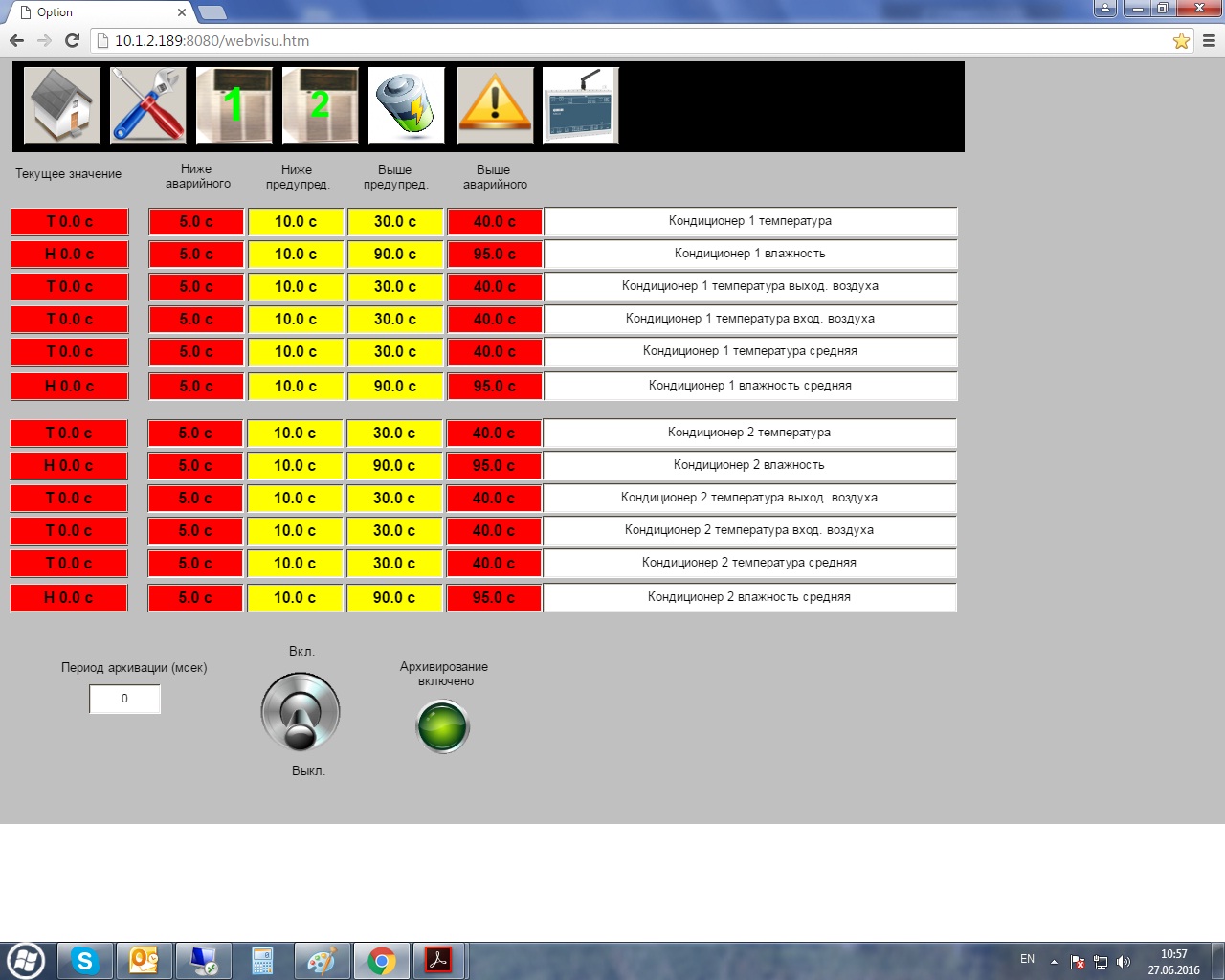The image size is (1225, 980).
Task: Open the alarm warning triangle icon
Action: [495, 105]
